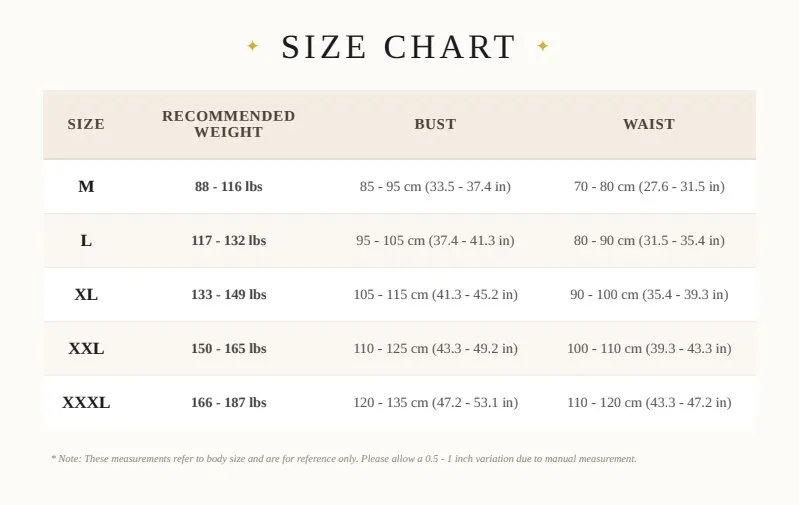Click the 133 - 149 lbs weight cell
Viewport: 799px width, 505px height.
pyautogui.click(x=229, y=295)
